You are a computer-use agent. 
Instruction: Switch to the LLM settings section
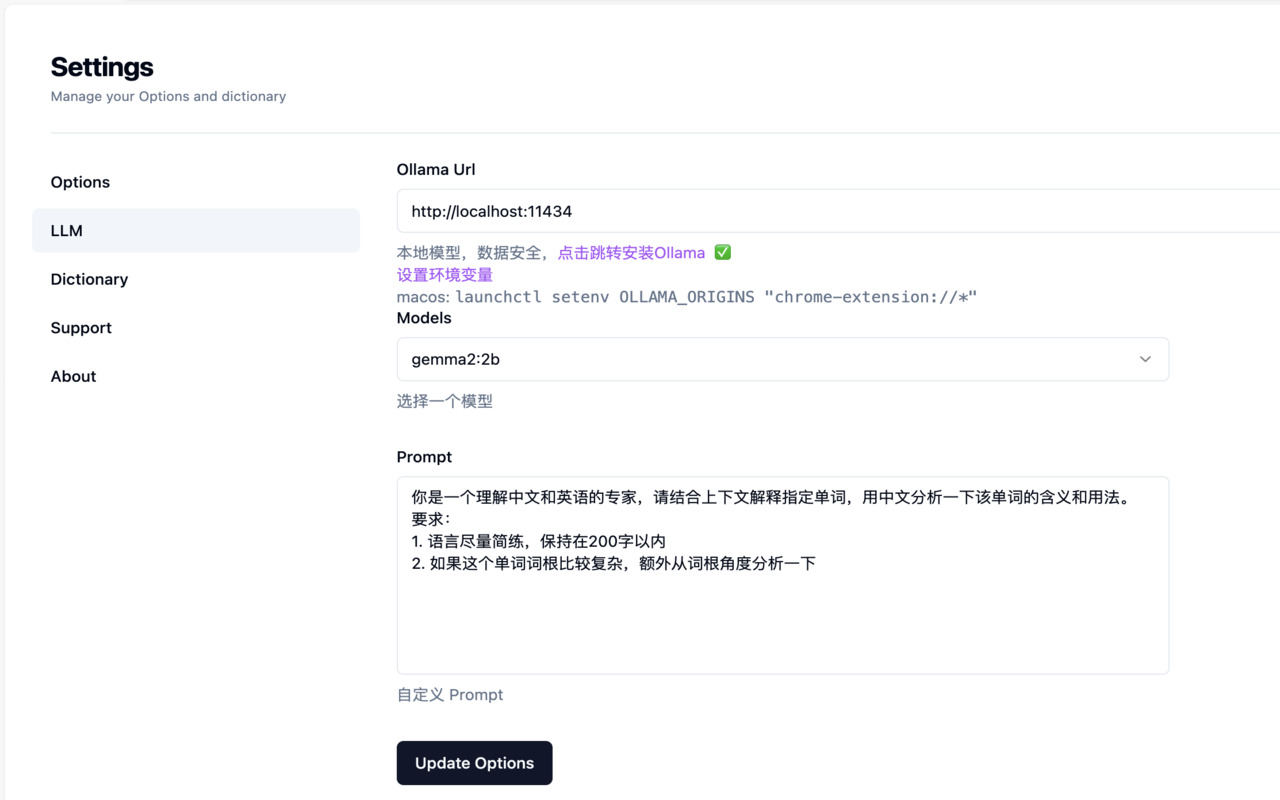66,230
